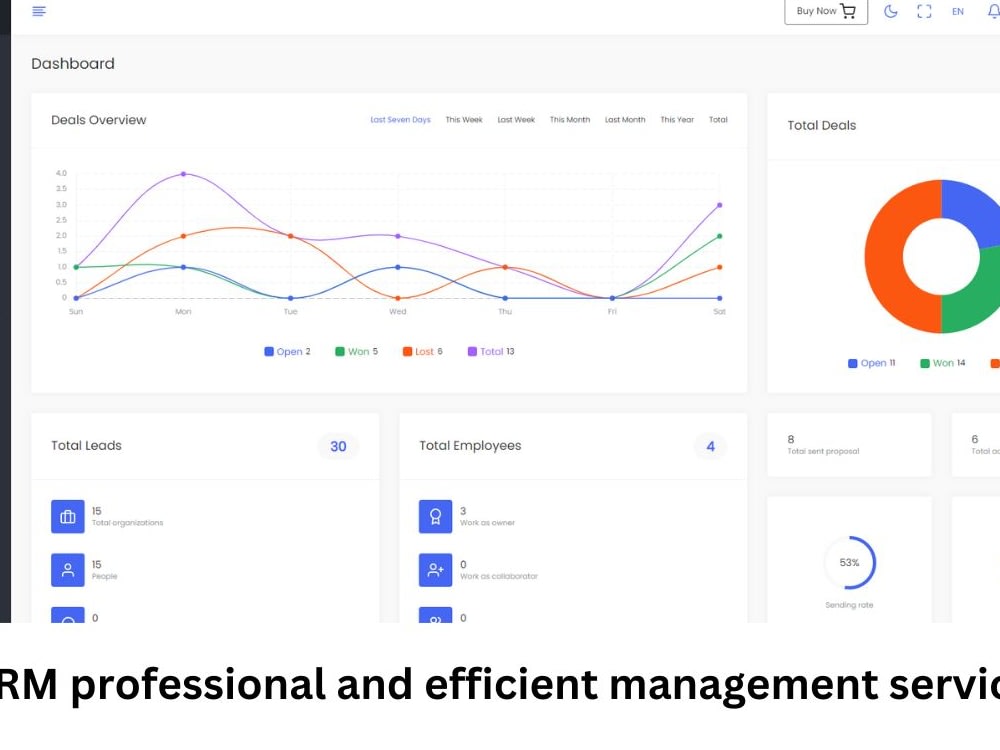Click the Work as collaborator icon

pos(436,570)
